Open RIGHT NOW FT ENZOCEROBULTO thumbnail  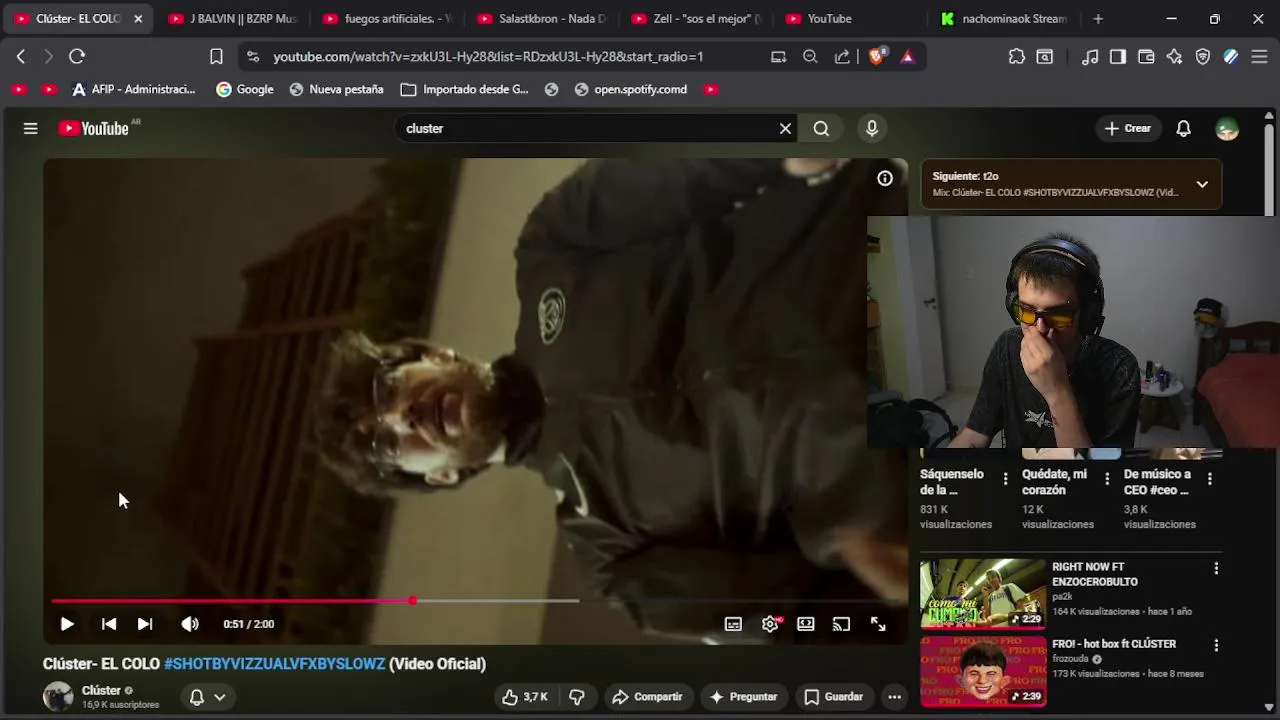pos(983,594)
